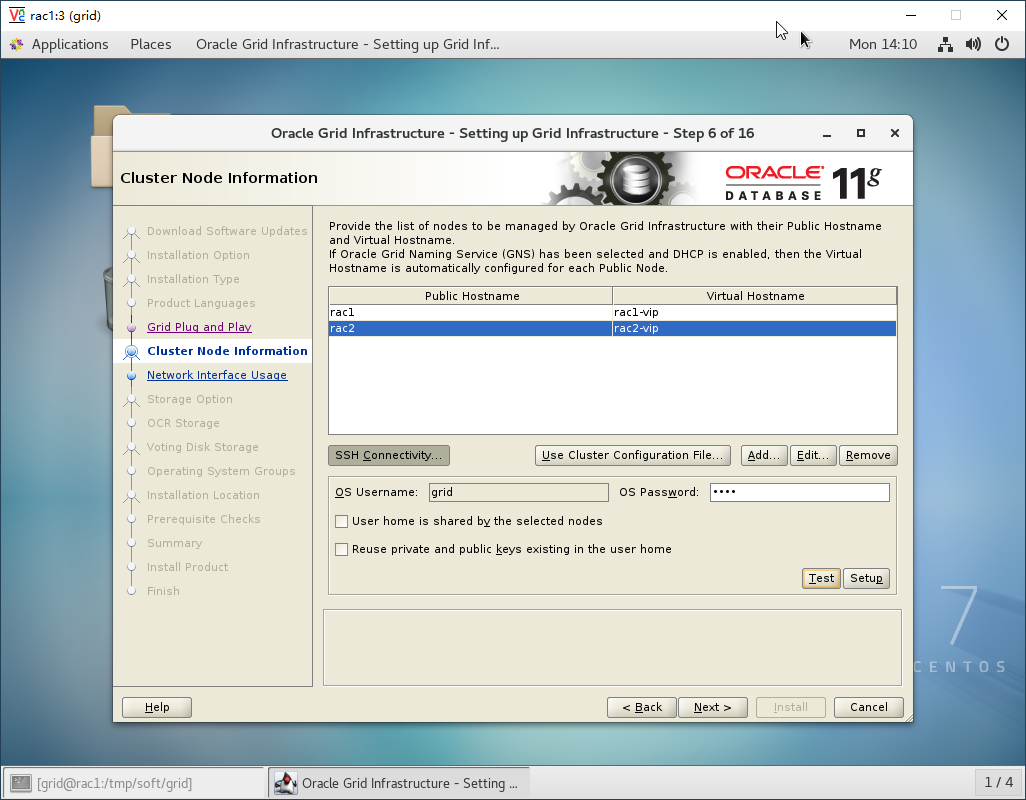The image size is (1026, 800).
Task: Click the Summary step
Action: coord(175,543)
